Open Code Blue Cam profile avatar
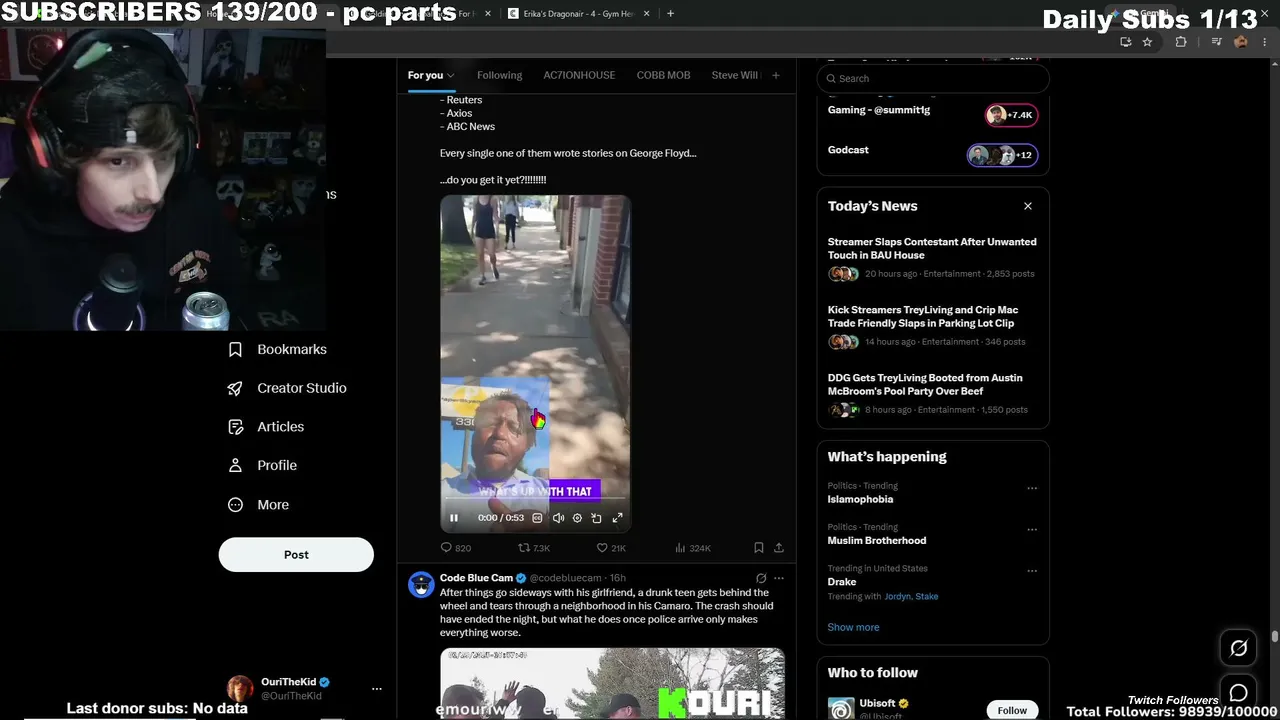1280x720 pixels. coord(421,585)
